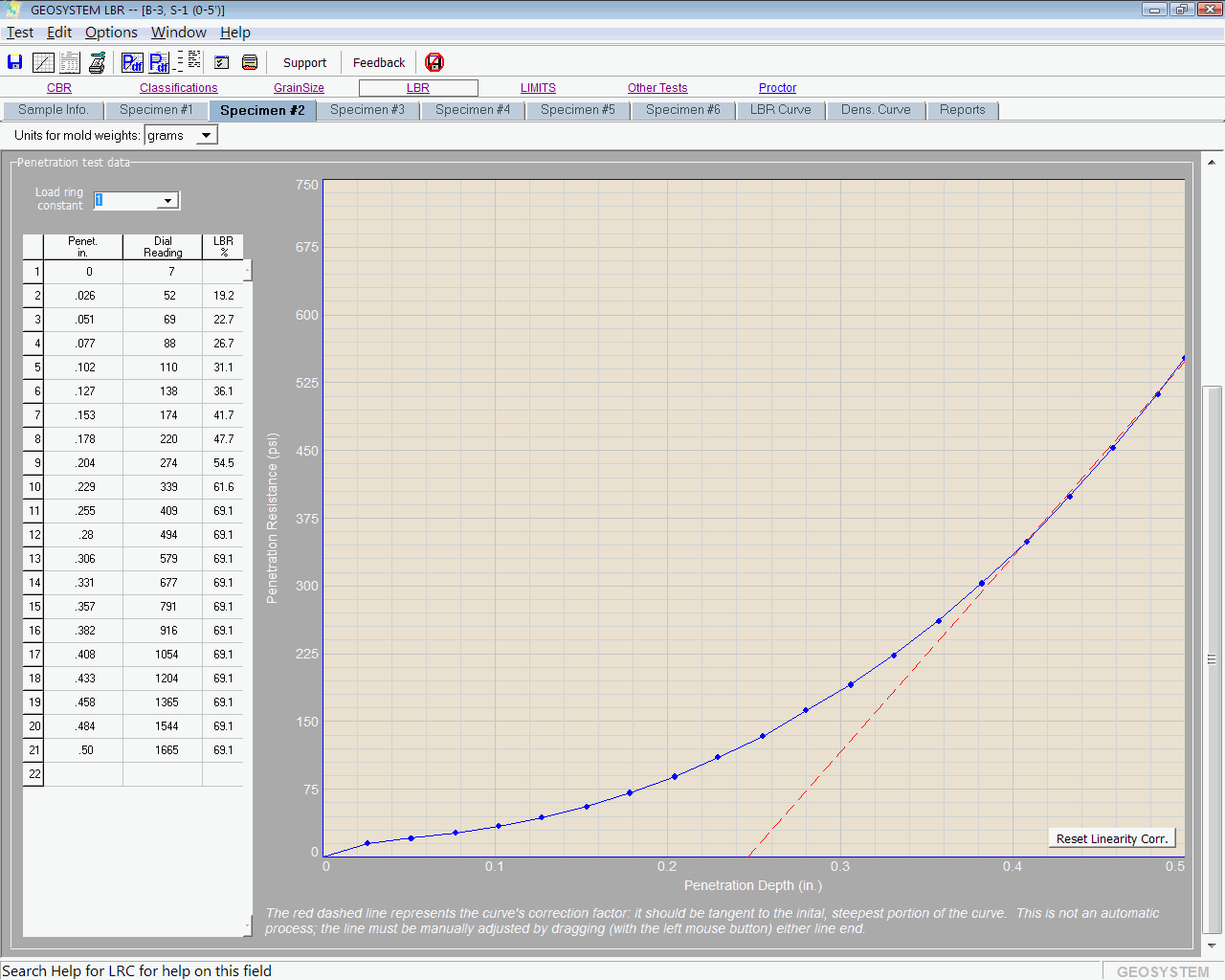Click the yellow stacked card icon
Viewport: 1225px width, 980px height.
coord(250,63)
